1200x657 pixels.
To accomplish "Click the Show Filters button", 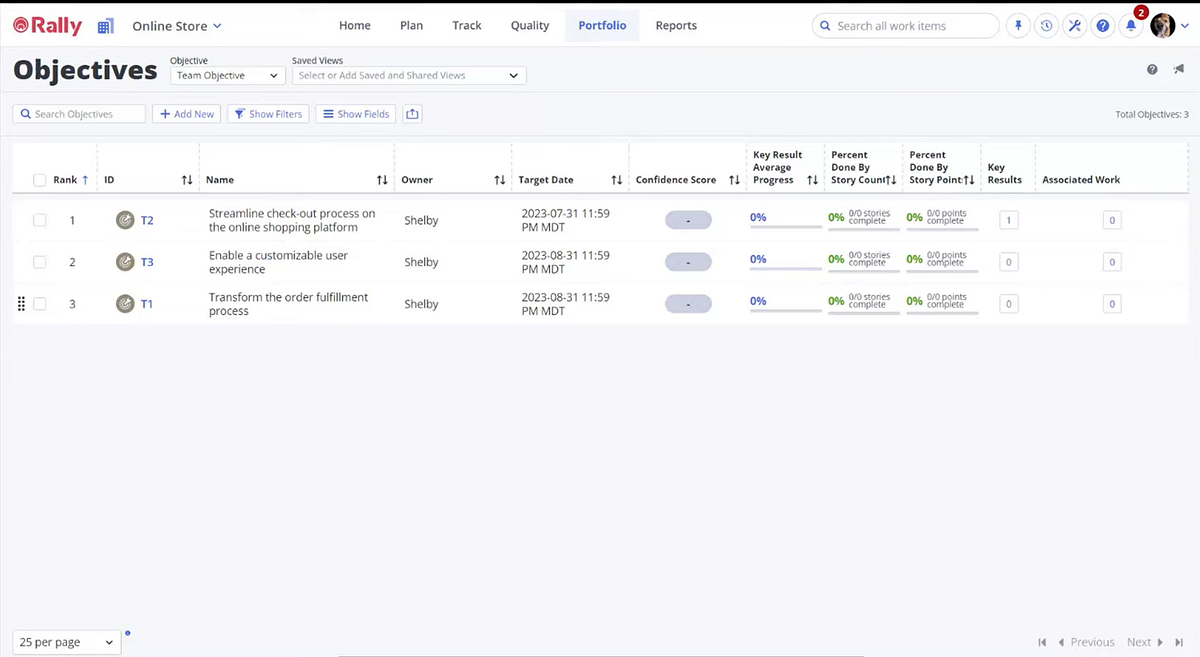I will 267,113.
